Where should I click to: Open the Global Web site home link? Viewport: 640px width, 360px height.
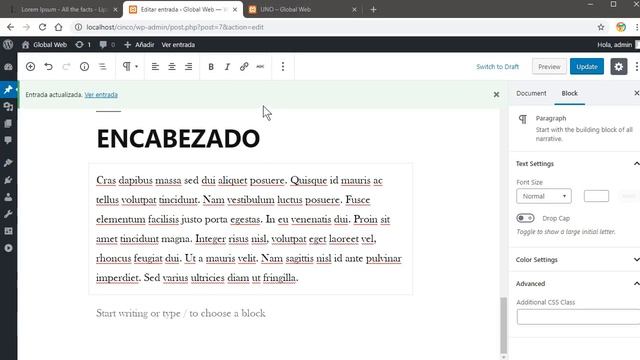pyautogui.click(x=44, y=44)
